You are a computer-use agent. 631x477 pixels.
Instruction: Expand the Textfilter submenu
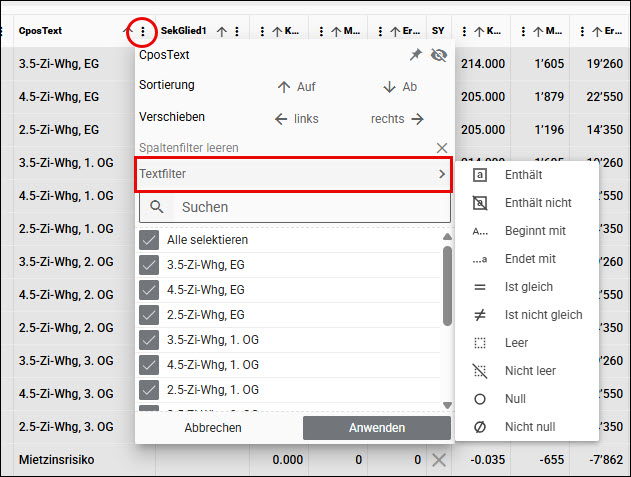(x=293, y=174)
